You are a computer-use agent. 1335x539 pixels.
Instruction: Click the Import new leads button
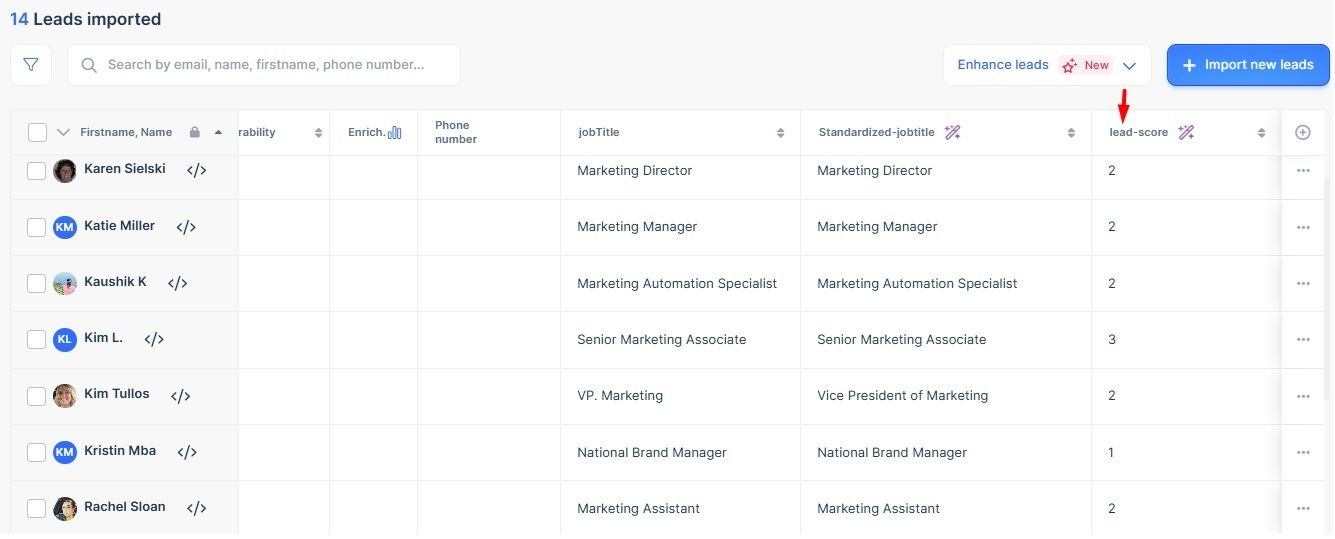(1247, 65)
